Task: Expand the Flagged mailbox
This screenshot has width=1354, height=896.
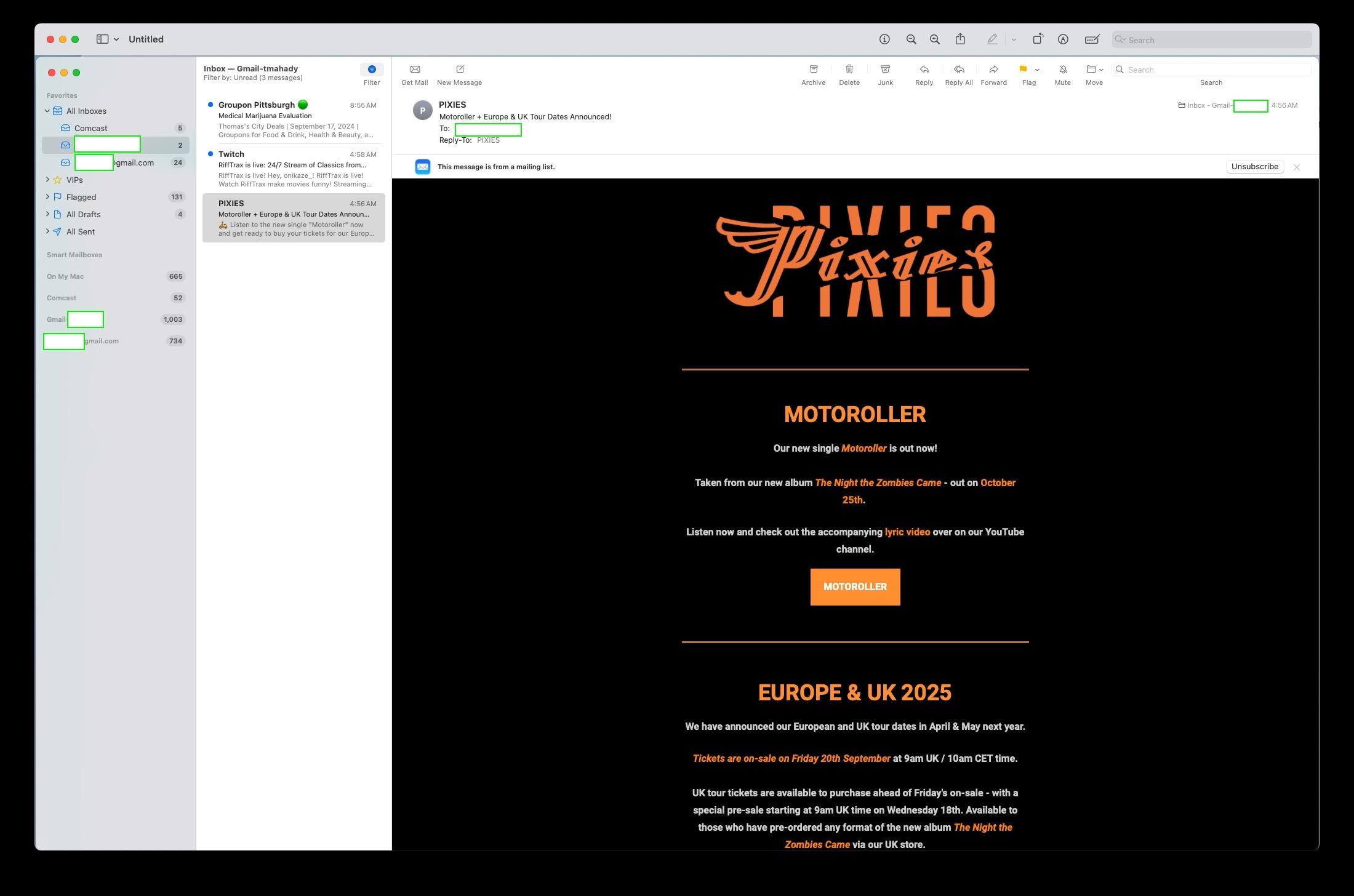Action: [x=47, y=197]
